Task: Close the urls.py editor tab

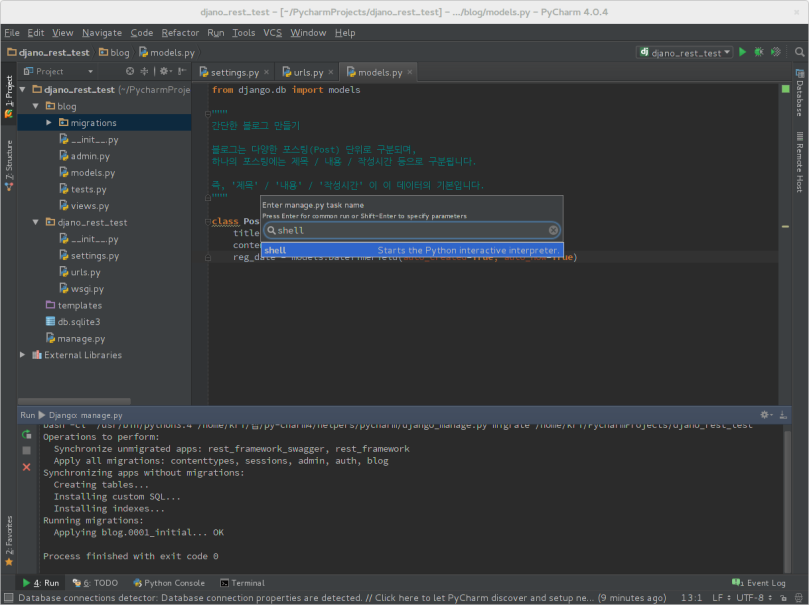Action: pyautogui.click(x=331, y=72)
